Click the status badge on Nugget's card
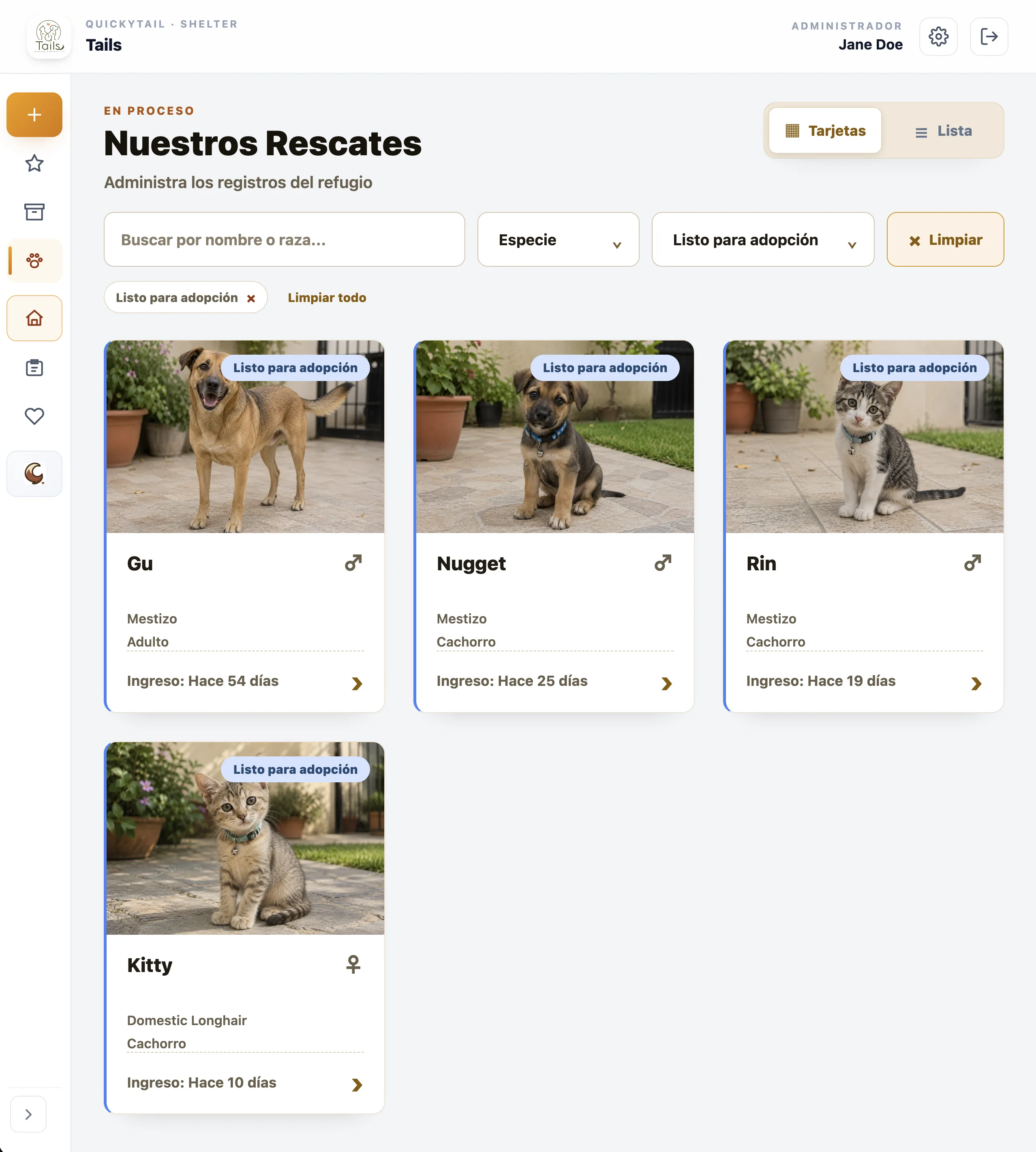The image size is (1036, 1152). pos(604,368)
